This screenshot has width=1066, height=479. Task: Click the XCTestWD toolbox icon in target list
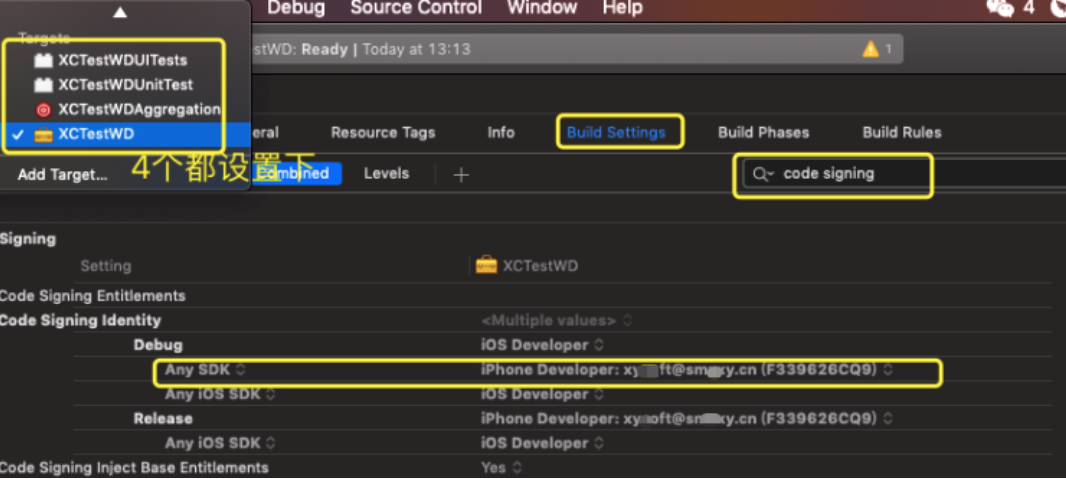[x=44, y=135]
